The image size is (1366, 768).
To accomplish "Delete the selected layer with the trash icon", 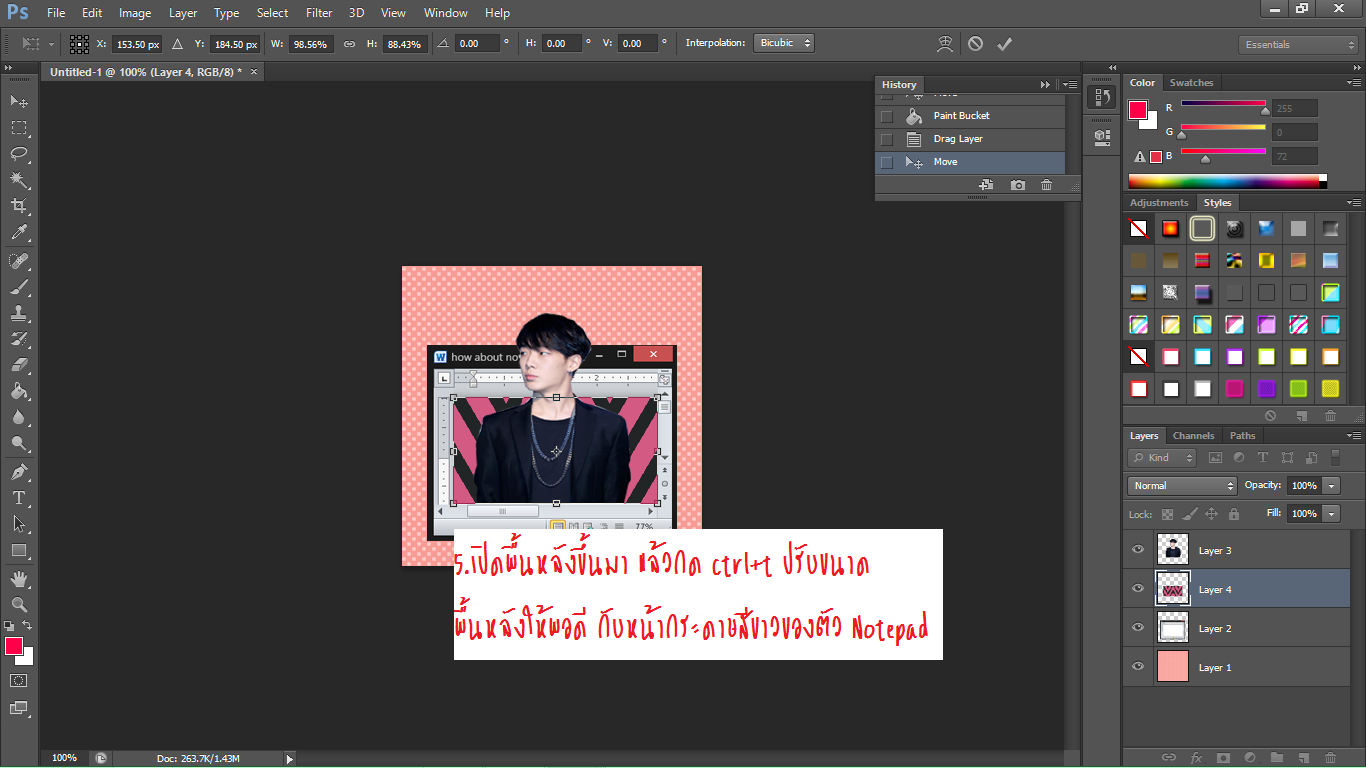I will 1330,758.
